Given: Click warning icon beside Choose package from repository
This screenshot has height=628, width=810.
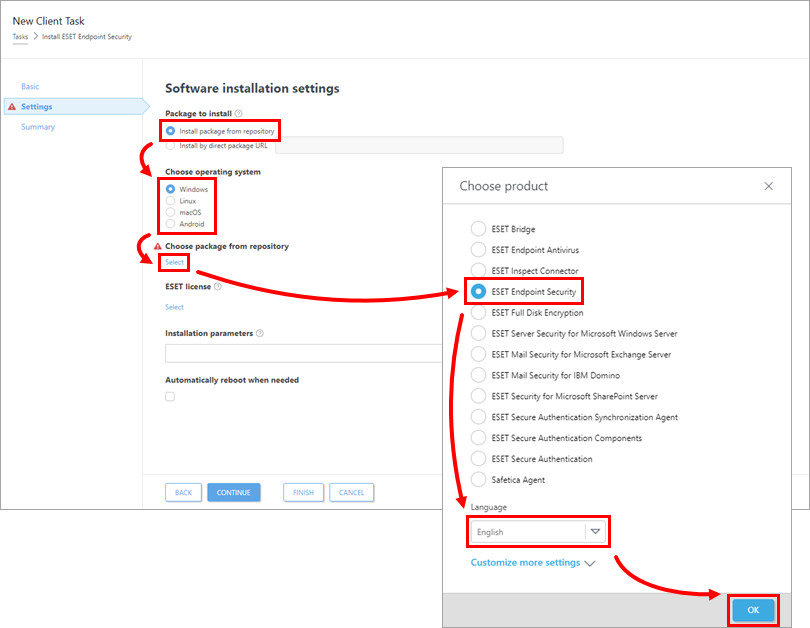Looking at the screenshot, I should click(158, 246).
